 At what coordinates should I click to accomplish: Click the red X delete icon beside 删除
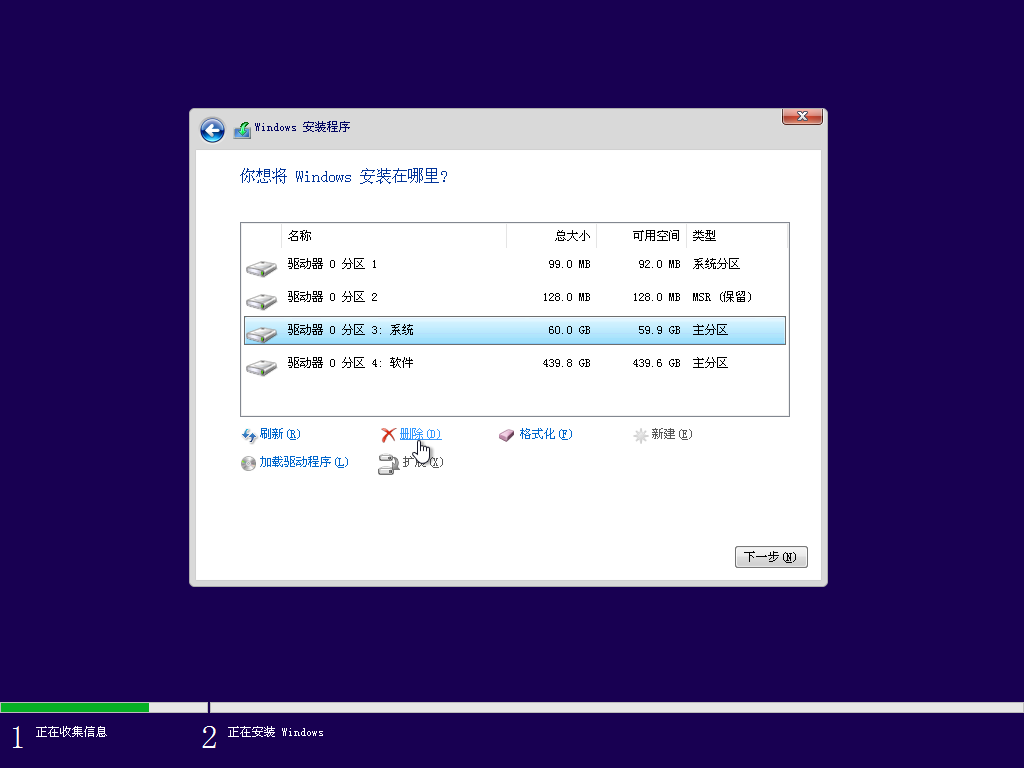(389, 434)
